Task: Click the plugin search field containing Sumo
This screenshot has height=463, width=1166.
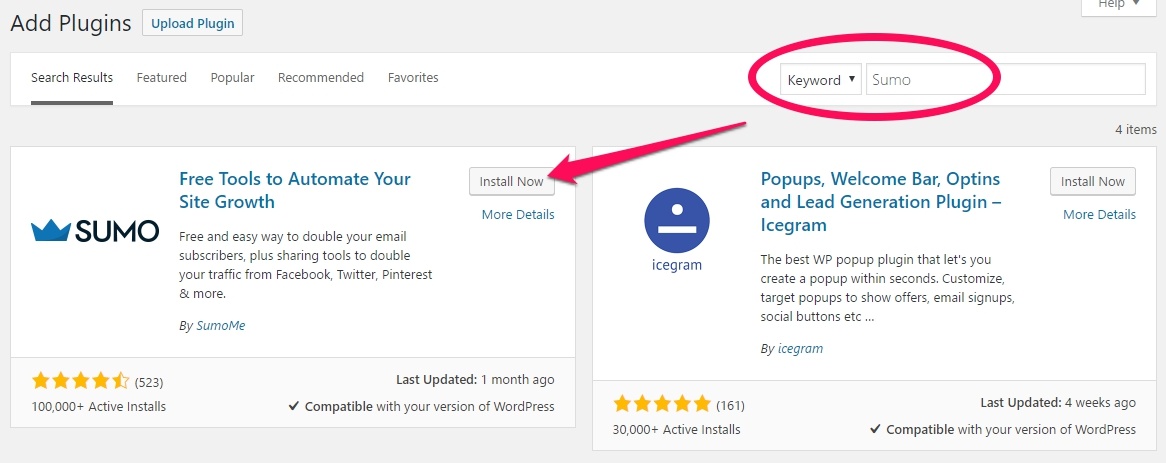Action: click(x=1005, y=80)
